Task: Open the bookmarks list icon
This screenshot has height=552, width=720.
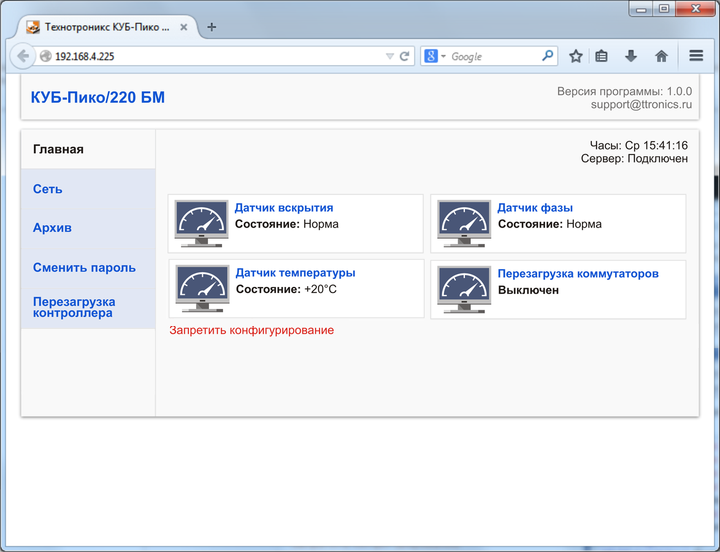Action: tap(602, 56)
